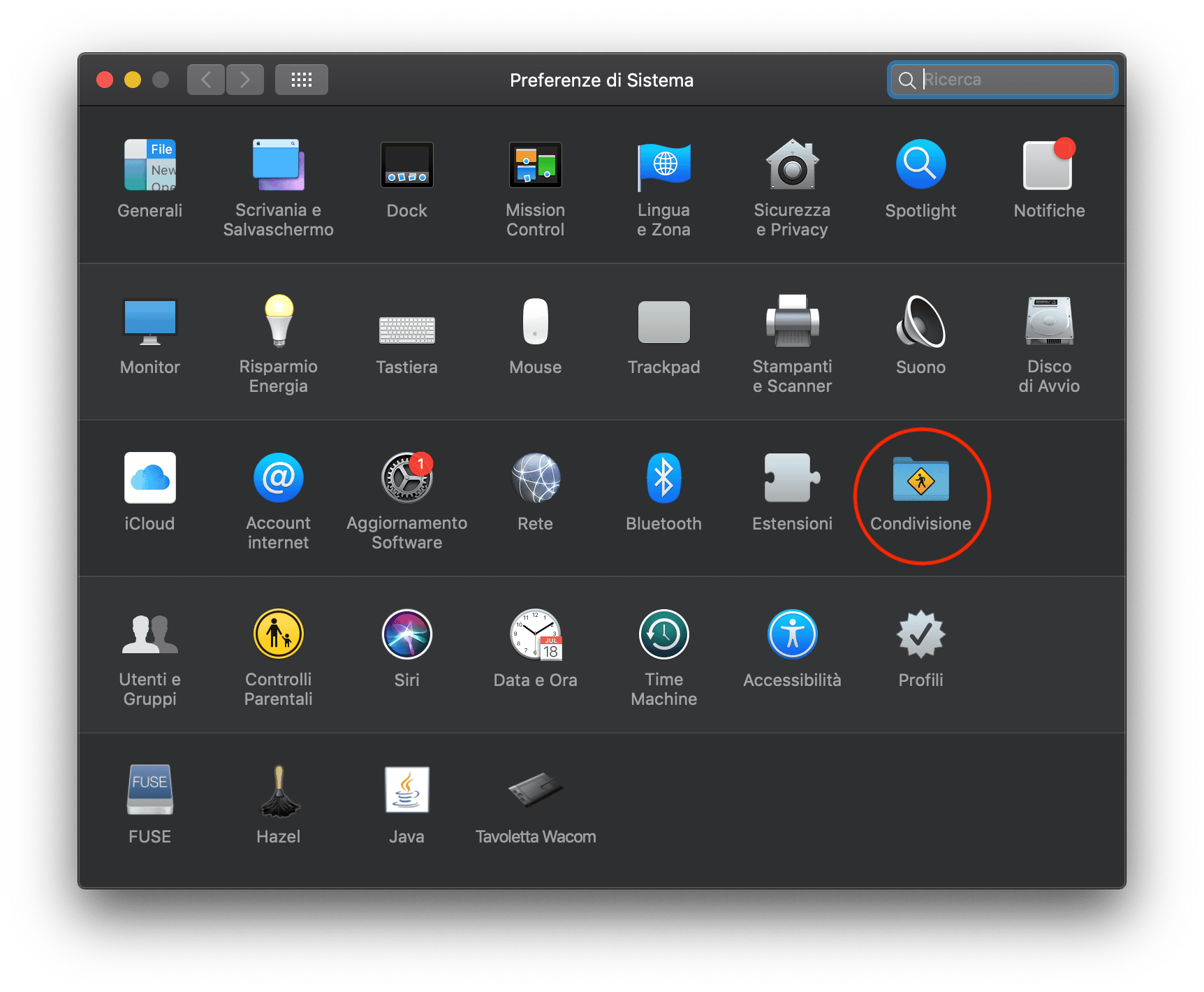Close the Preferenze di Sistema window
The width and height of the screenshot is (1204, 992).
105,80
